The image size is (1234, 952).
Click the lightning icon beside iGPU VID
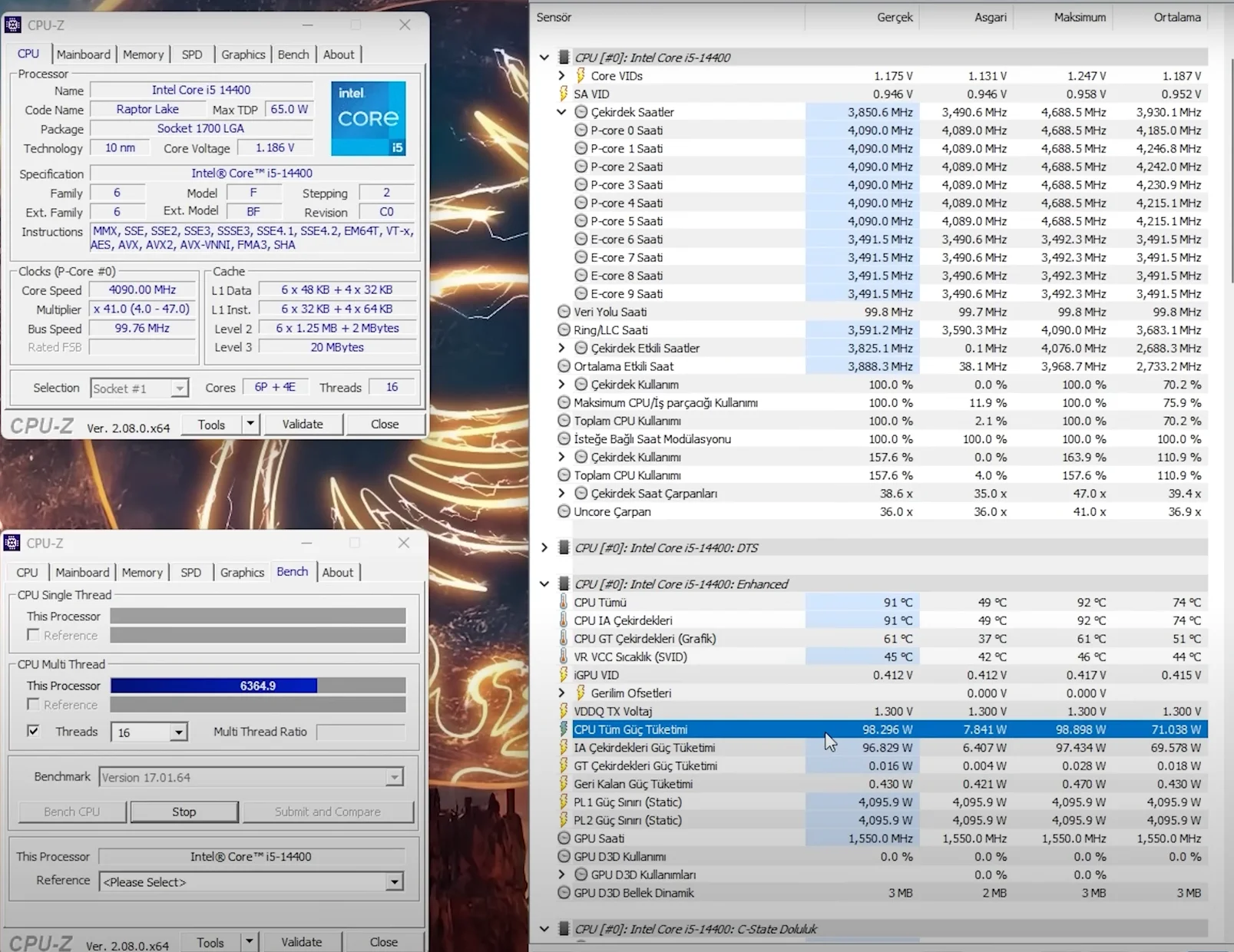coord(564,675)
